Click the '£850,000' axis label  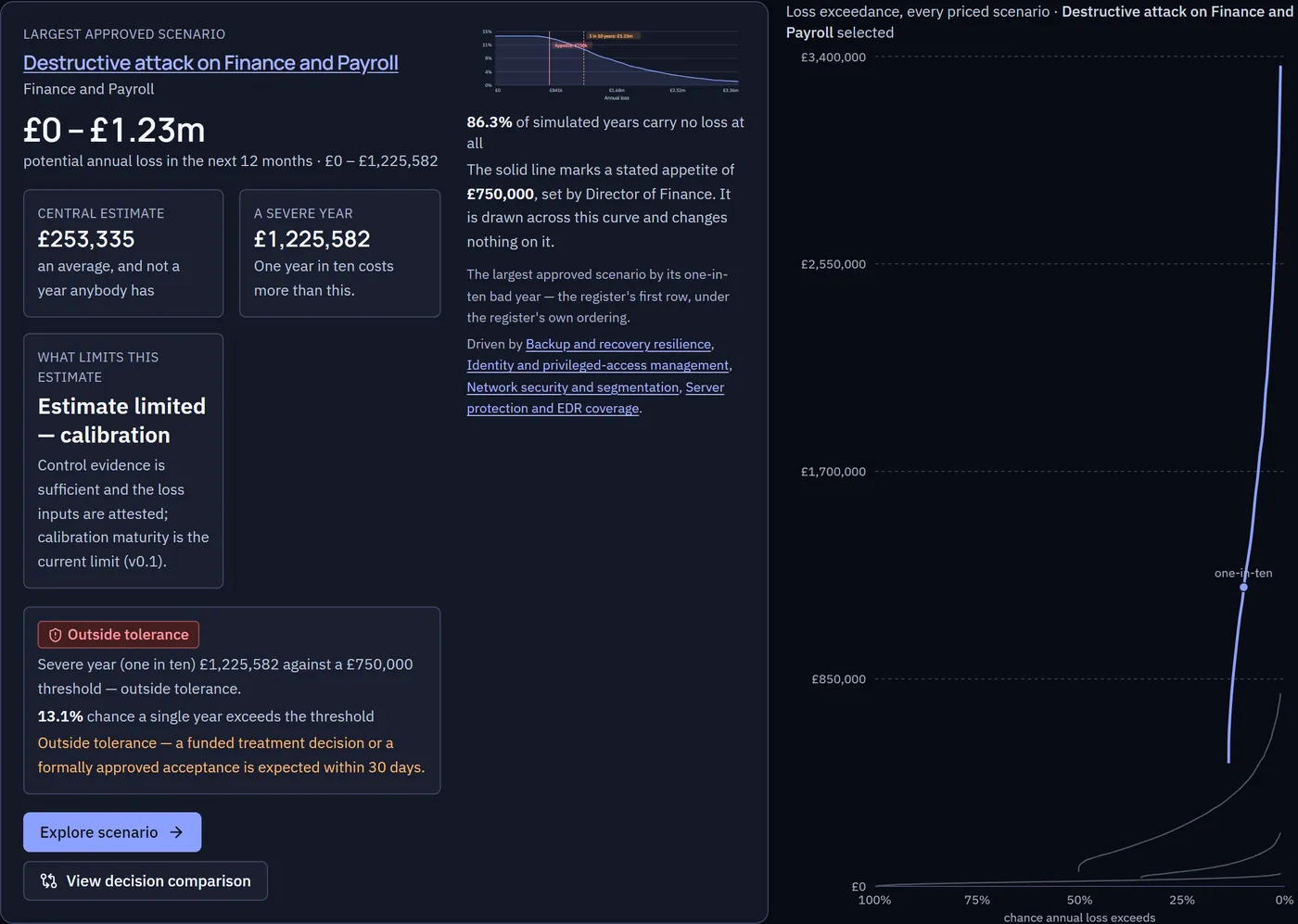pos(839,679)
